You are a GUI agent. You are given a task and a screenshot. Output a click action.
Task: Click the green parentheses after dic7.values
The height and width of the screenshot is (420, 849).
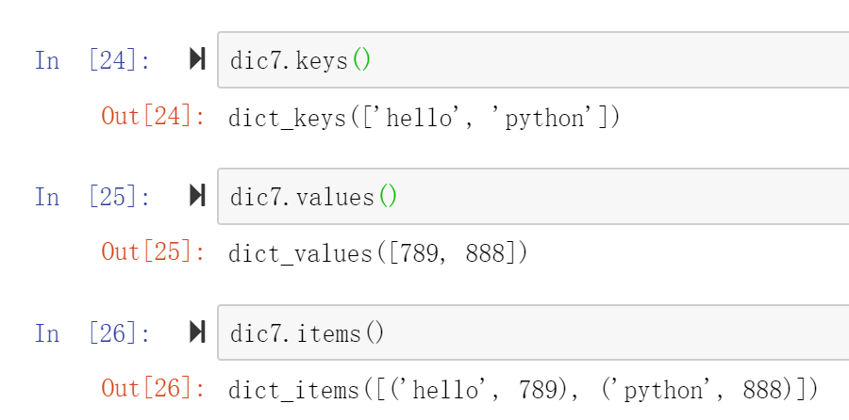[x=388, y=196]
